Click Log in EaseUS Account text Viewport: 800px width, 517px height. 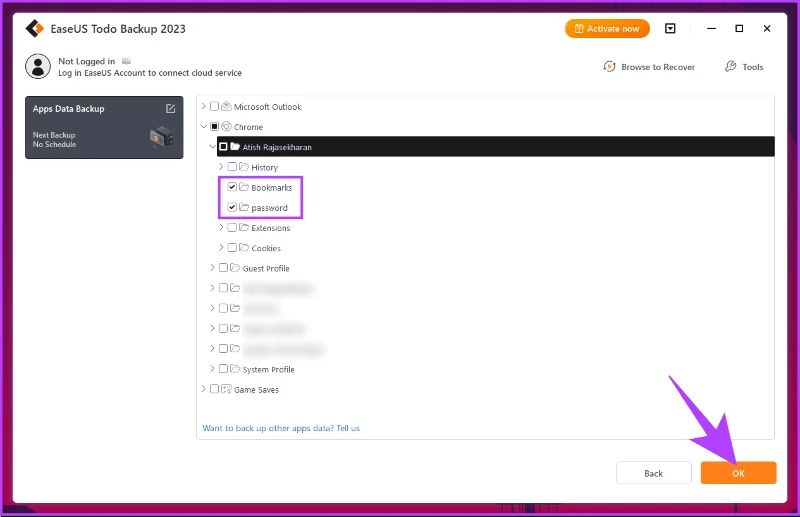tap(150, 73)
